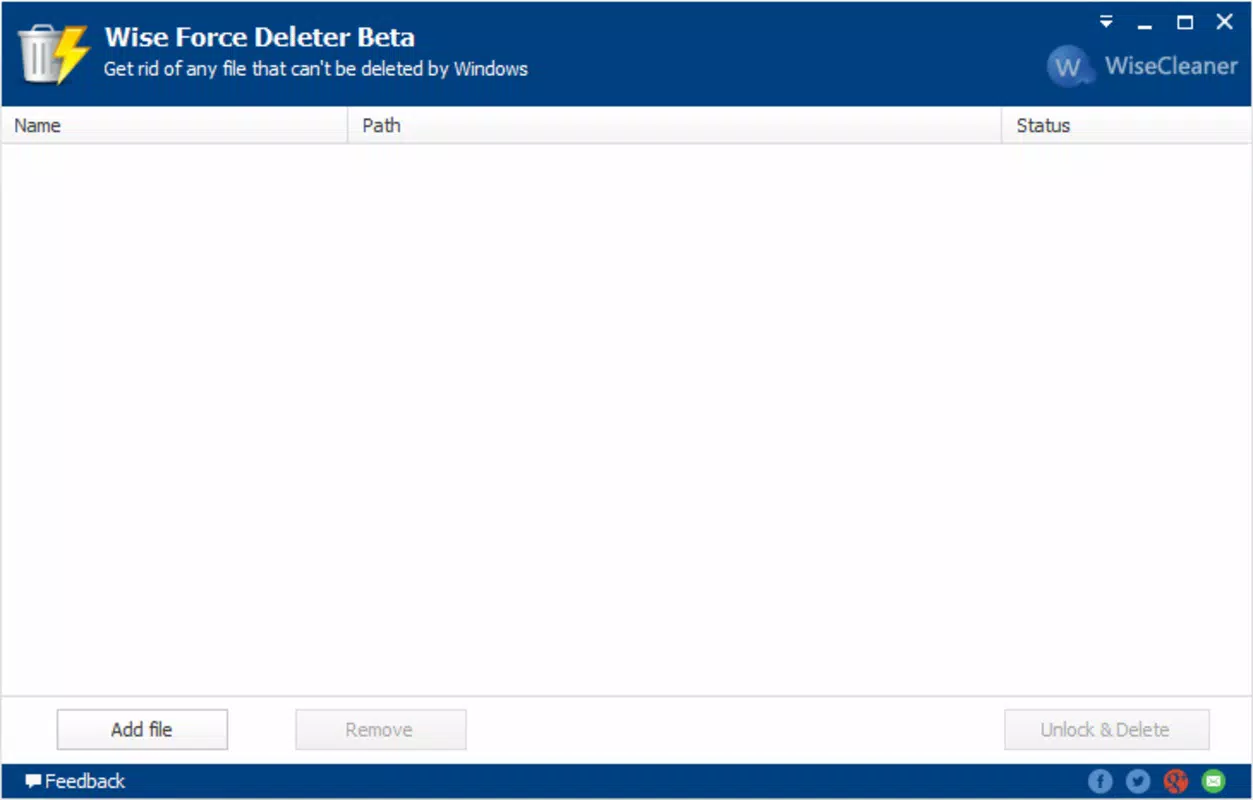Close the Wise Force Deleter window
The width and height of the screenshot is (1253, 800).
tap(1224, 22)
